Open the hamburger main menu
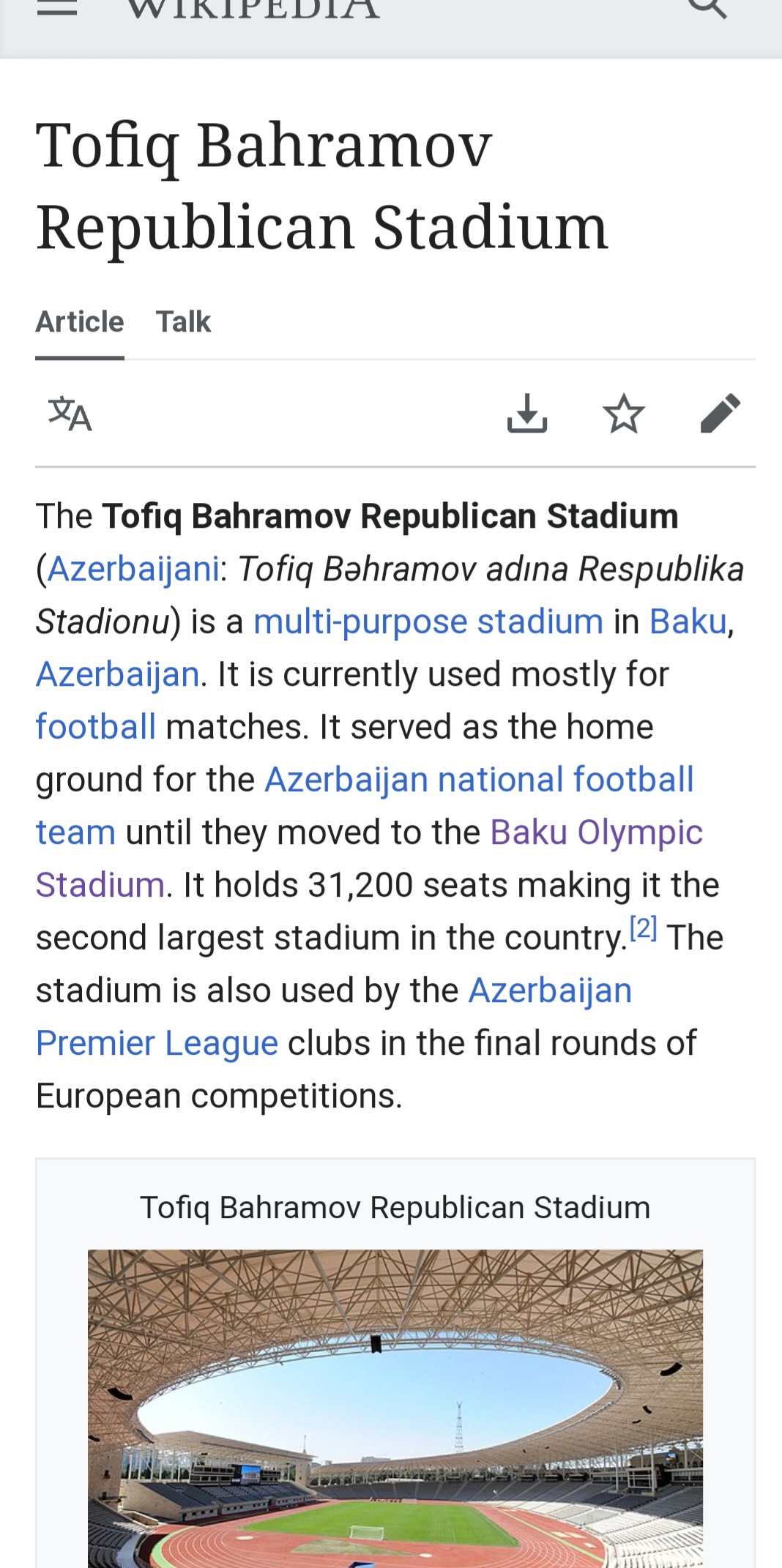 pos(57,7)
